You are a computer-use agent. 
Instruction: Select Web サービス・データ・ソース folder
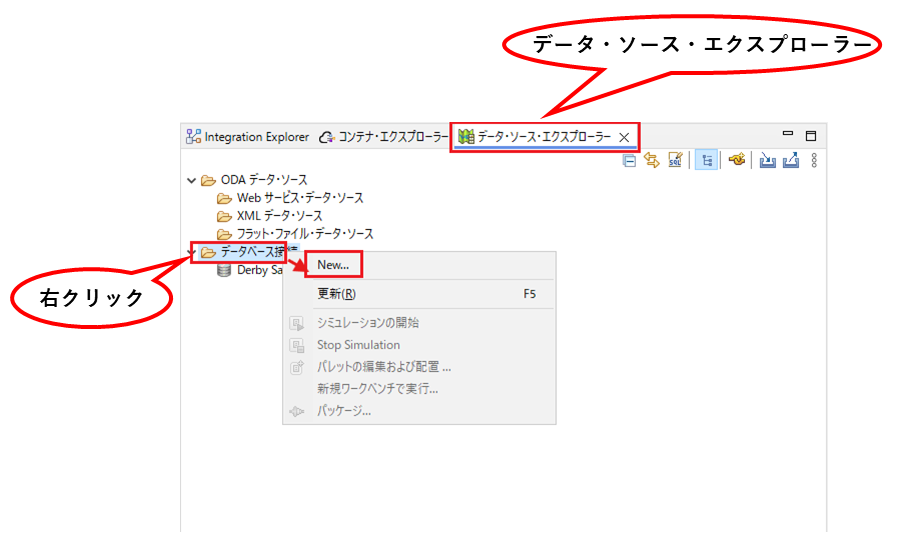[x=300, y=198]
